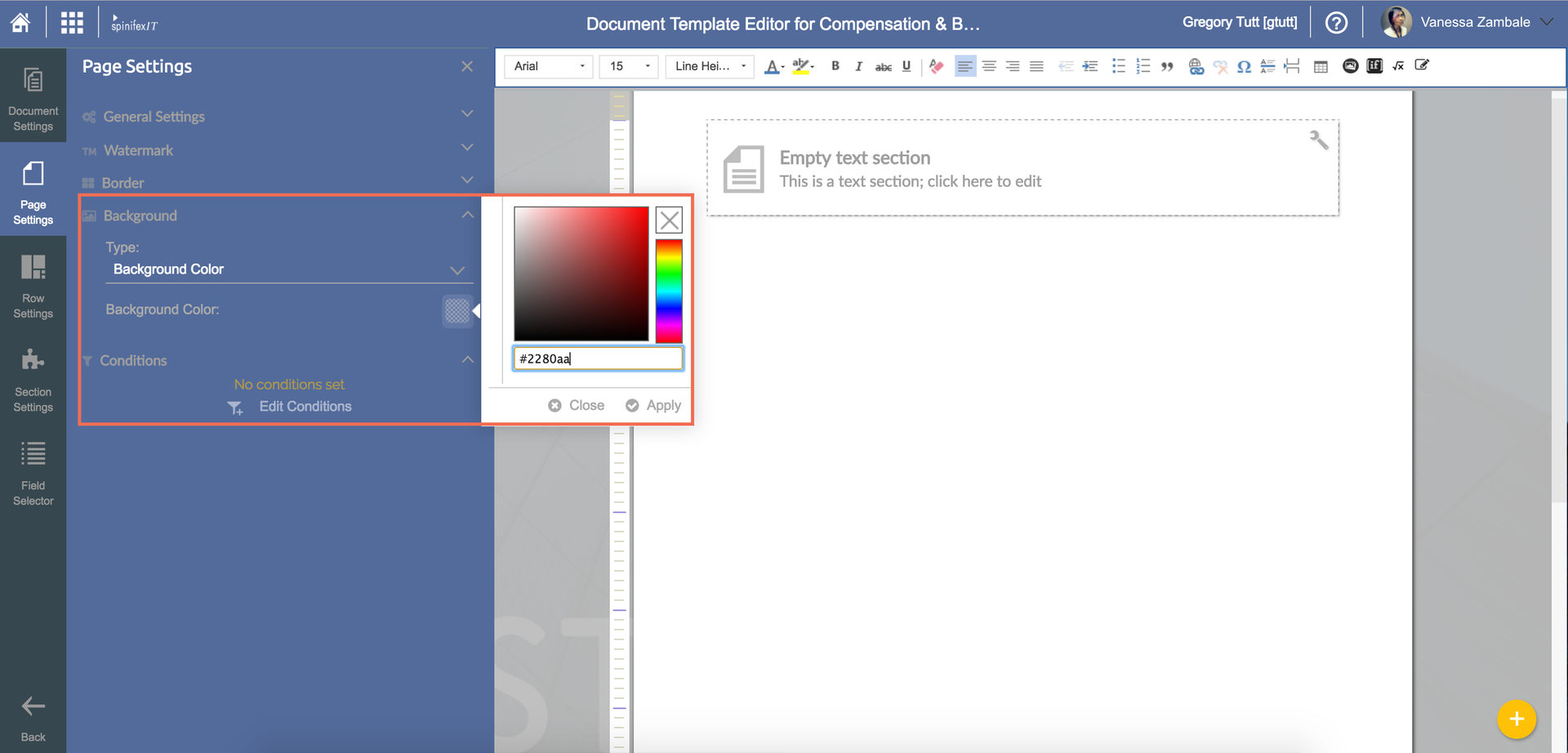Screen dimensions: 1568x753
Task: Click the eraser clear formatting icon
Action: (937, 67)
